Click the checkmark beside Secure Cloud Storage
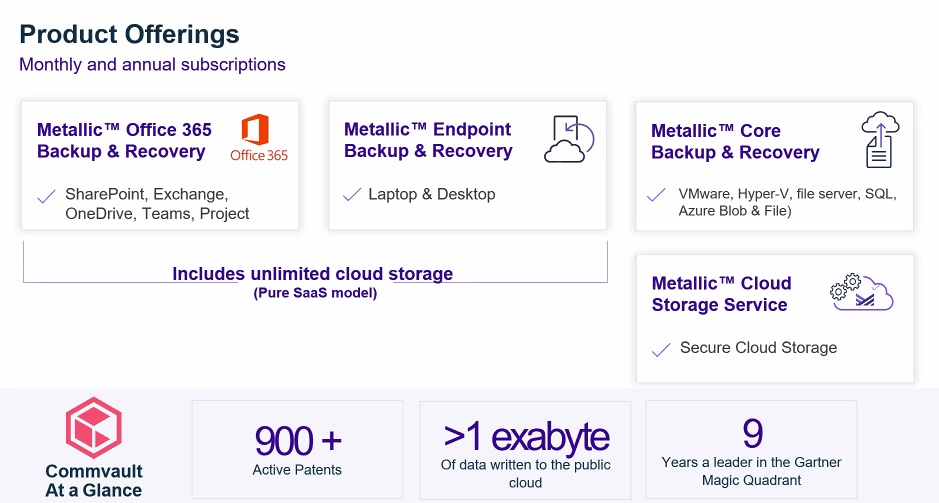Screen dimensions: 939x503 pyautogui.click(x=660, y=349)
